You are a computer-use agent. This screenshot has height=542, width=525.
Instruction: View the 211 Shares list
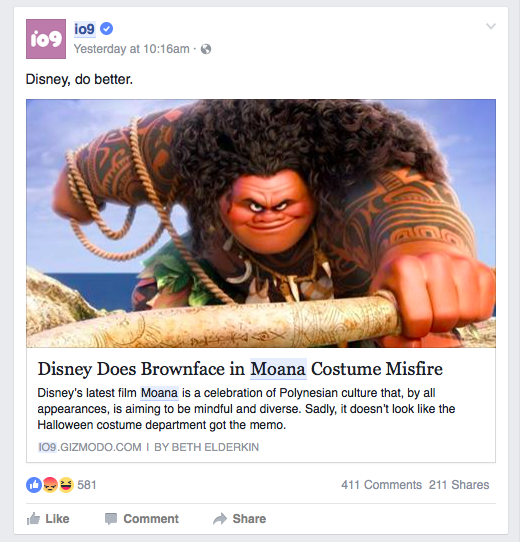459,485
